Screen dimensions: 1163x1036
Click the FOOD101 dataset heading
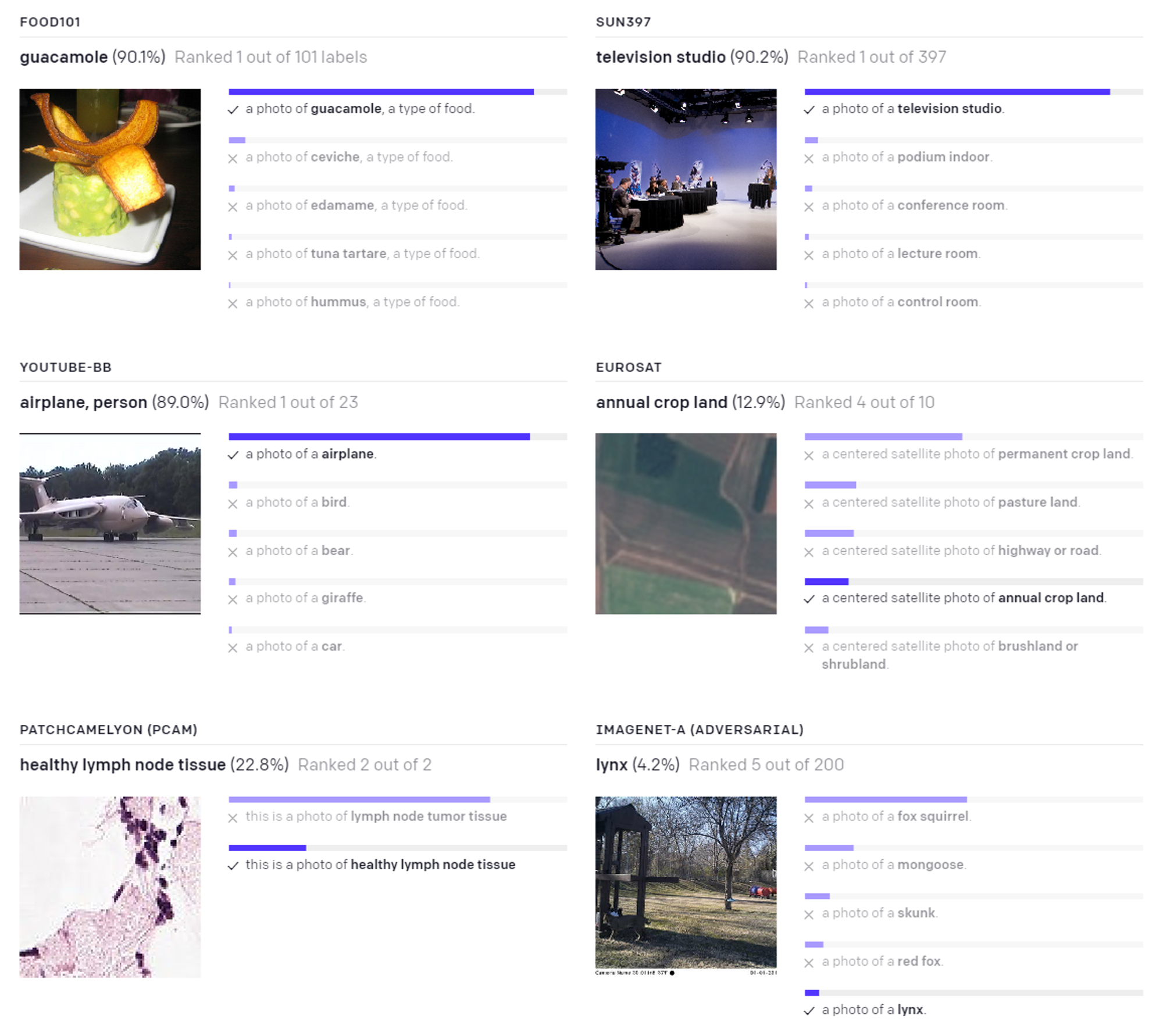click(x=50, y=22)
